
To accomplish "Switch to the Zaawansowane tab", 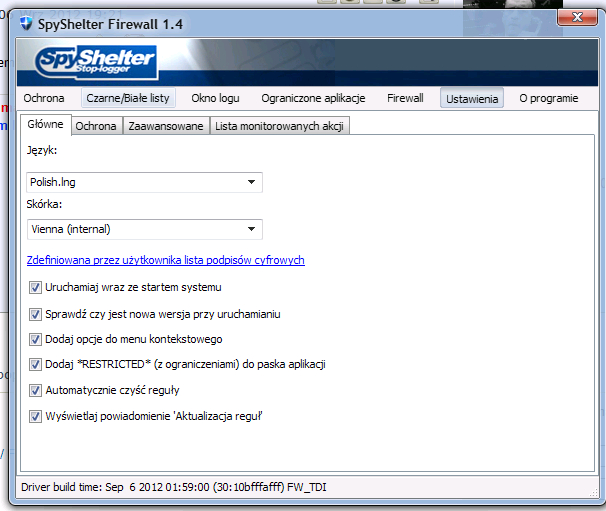I will coord(166,126).
